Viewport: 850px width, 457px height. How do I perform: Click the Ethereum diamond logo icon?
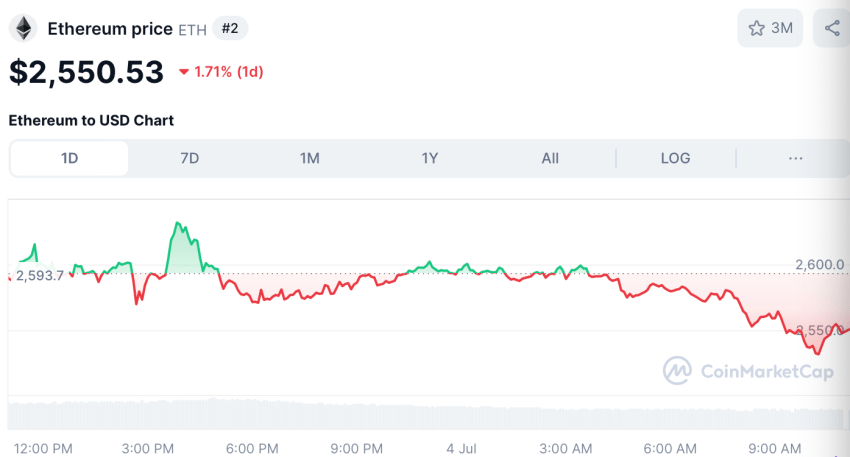[x=22, y=29]
